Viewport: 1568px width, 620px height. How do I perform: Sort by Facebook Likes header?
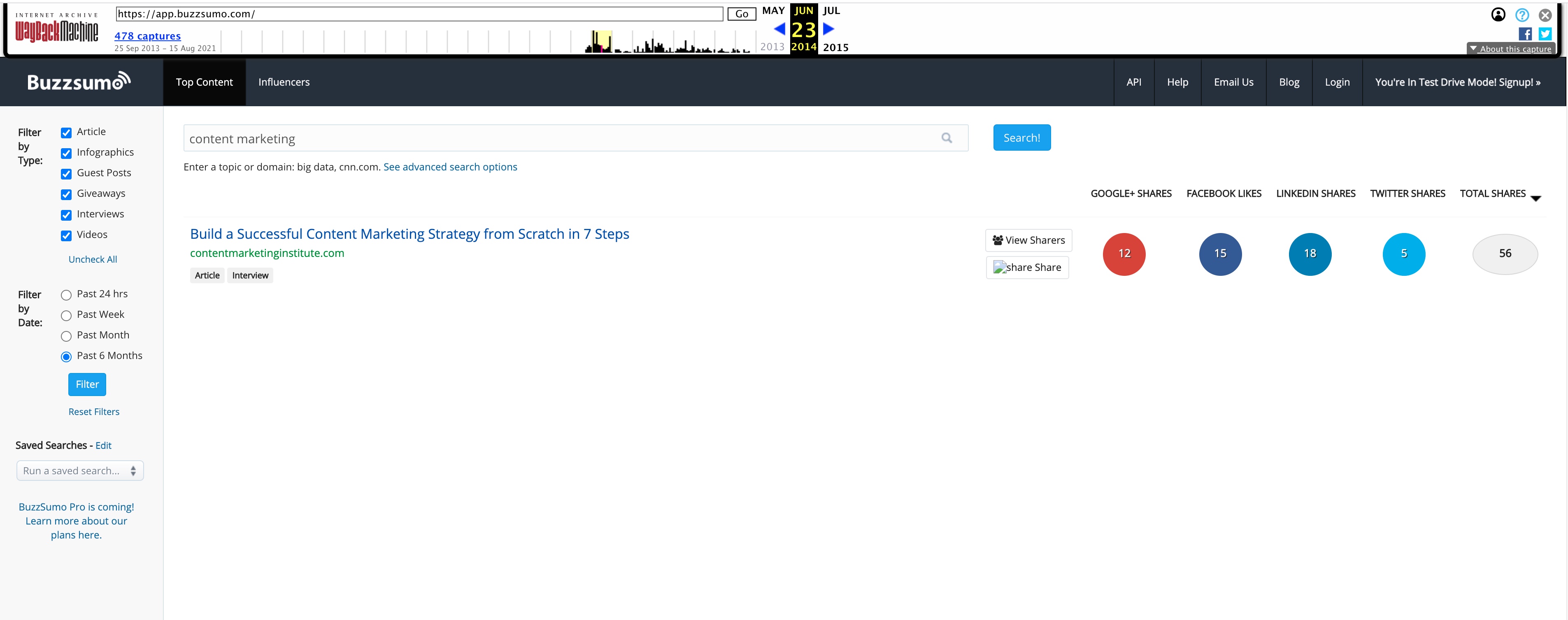(x=1224, y=193)
